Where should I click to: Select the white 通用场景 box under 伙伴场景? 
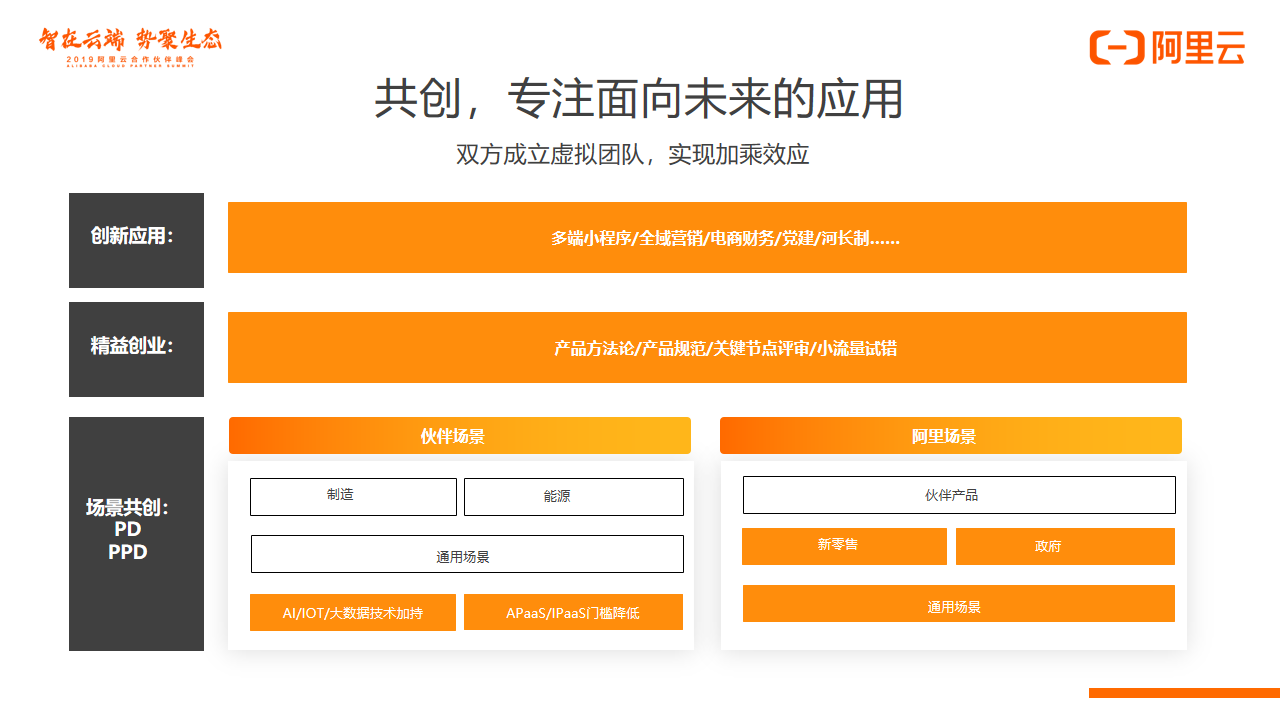point(467,554)
